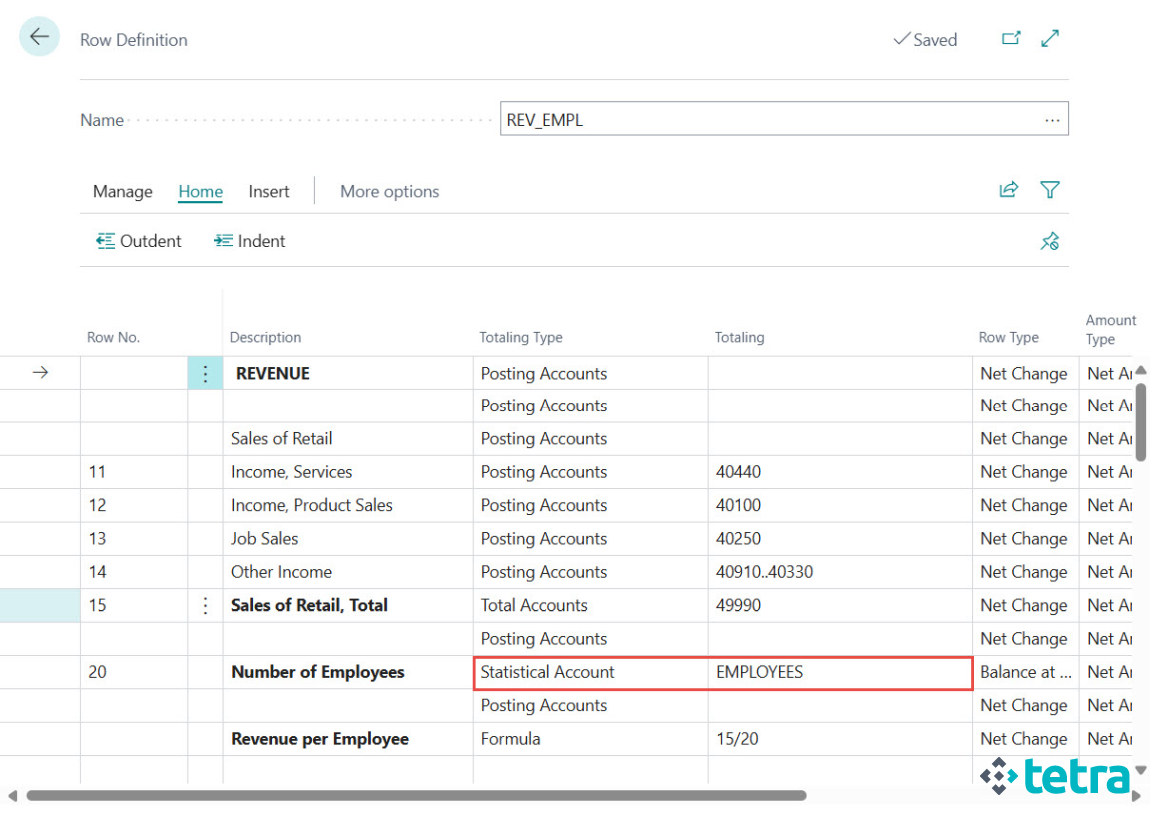The height and width of the screenshot is (815, 1150).
Task: Click inside the Name field showing REV_EMPL
Action: point(700,118)
